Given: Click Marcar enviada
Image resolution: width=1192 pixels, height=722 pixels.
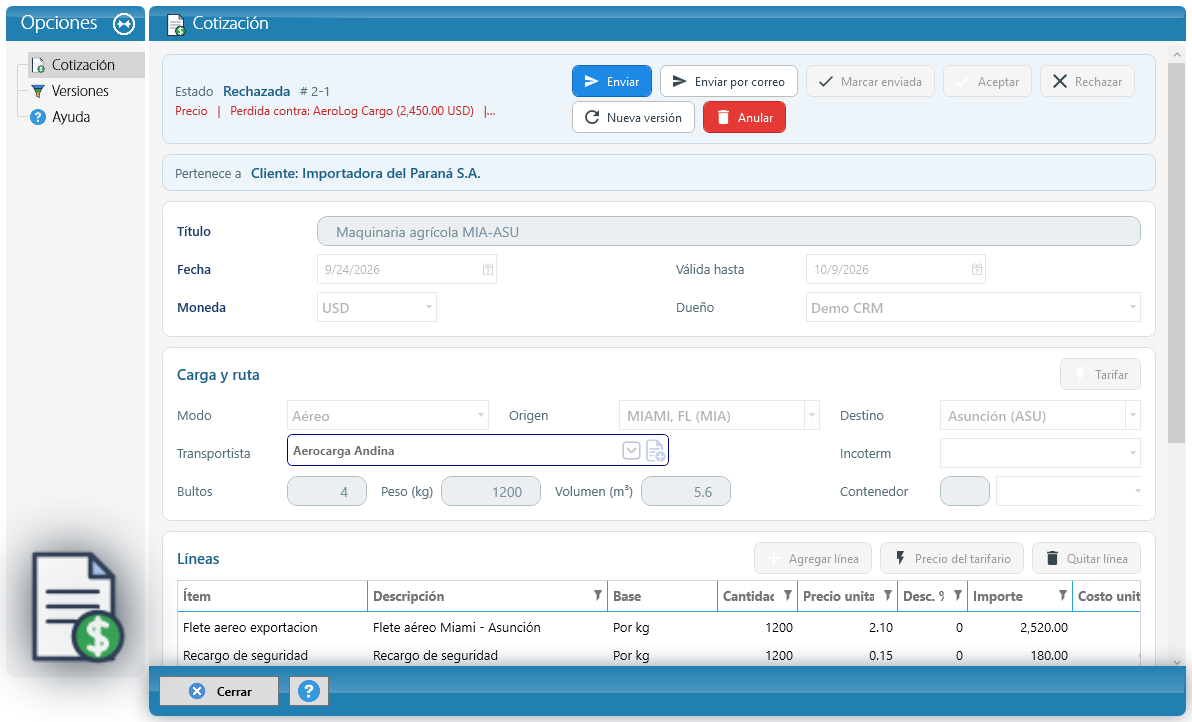Looking at the screenshot, I should (x=871, y=82).
